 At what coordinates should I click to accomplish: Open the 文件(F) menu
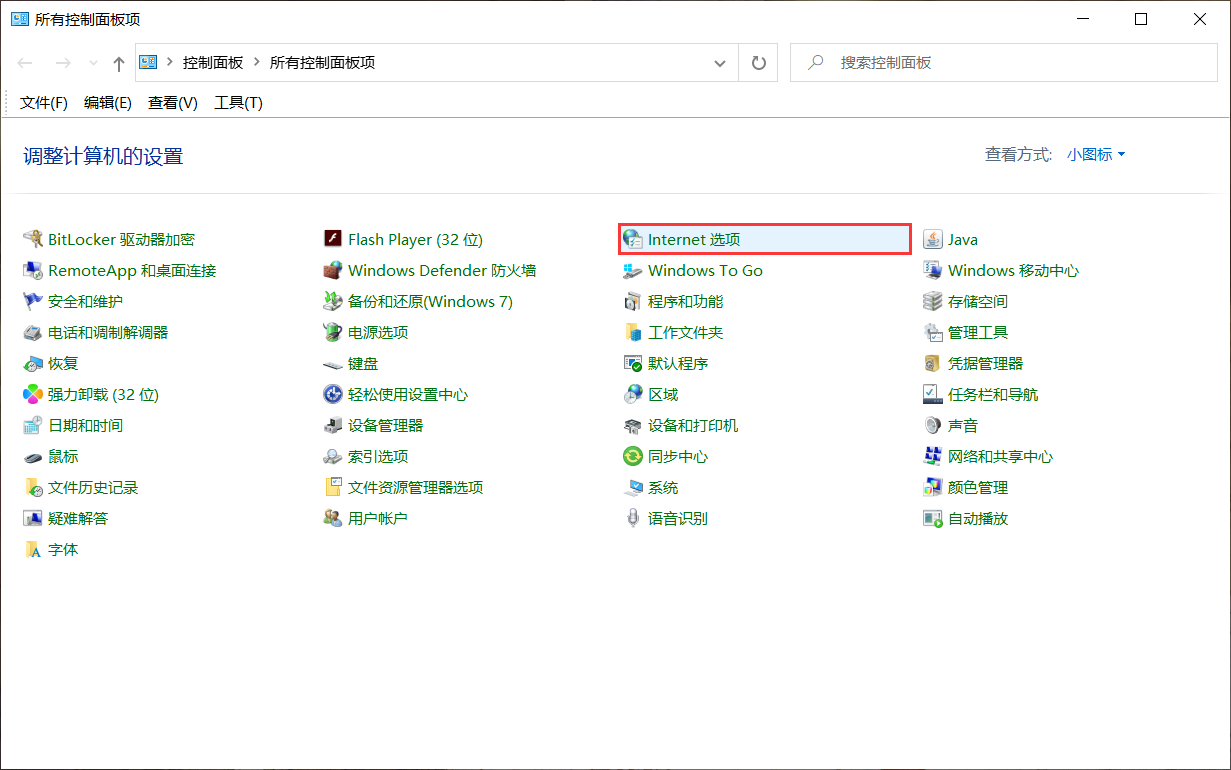(x=44, y=102)
